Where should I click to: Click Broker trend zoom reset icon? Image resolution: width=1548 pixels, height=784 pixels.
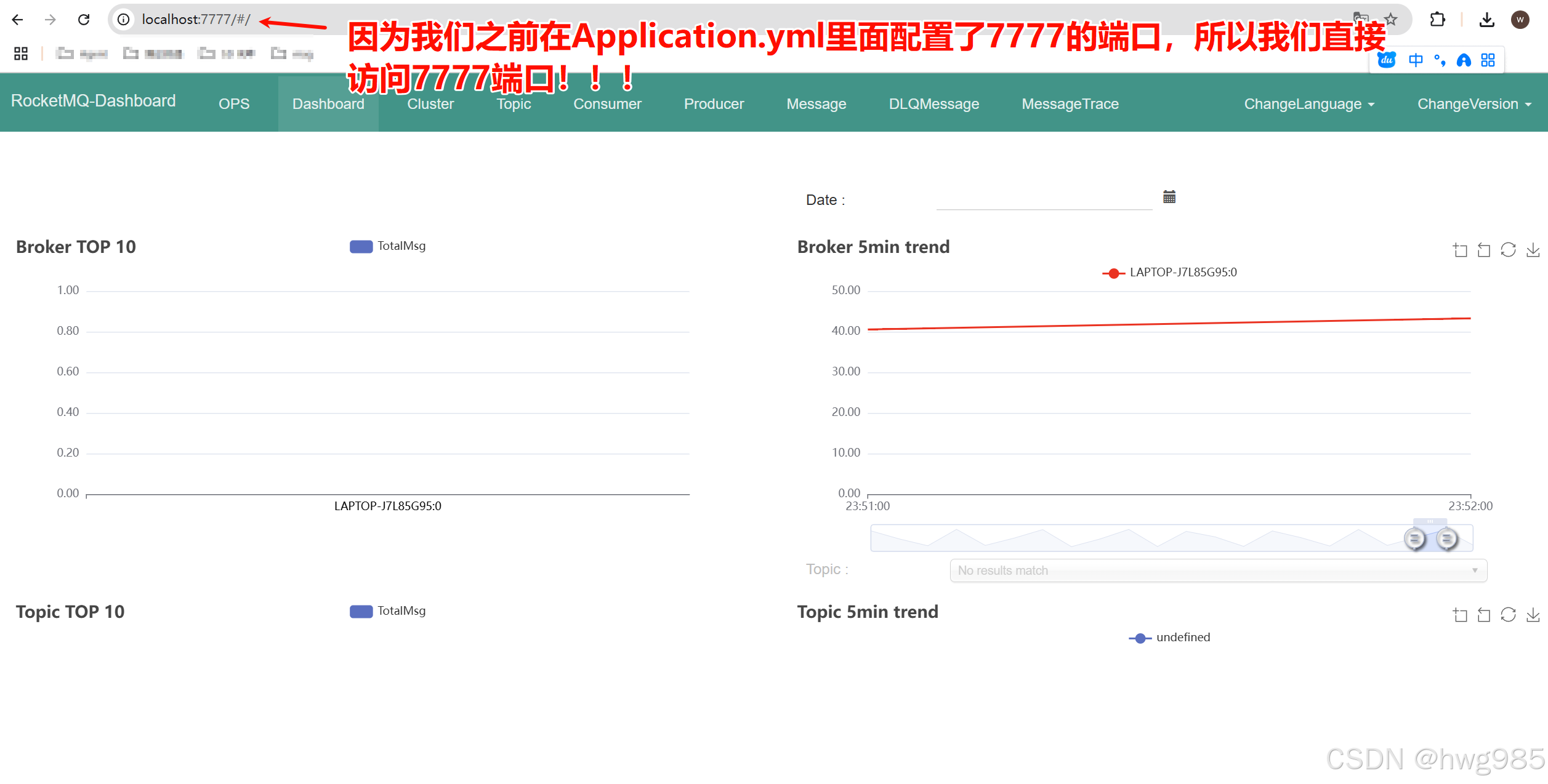click(x=1484, y=250)
